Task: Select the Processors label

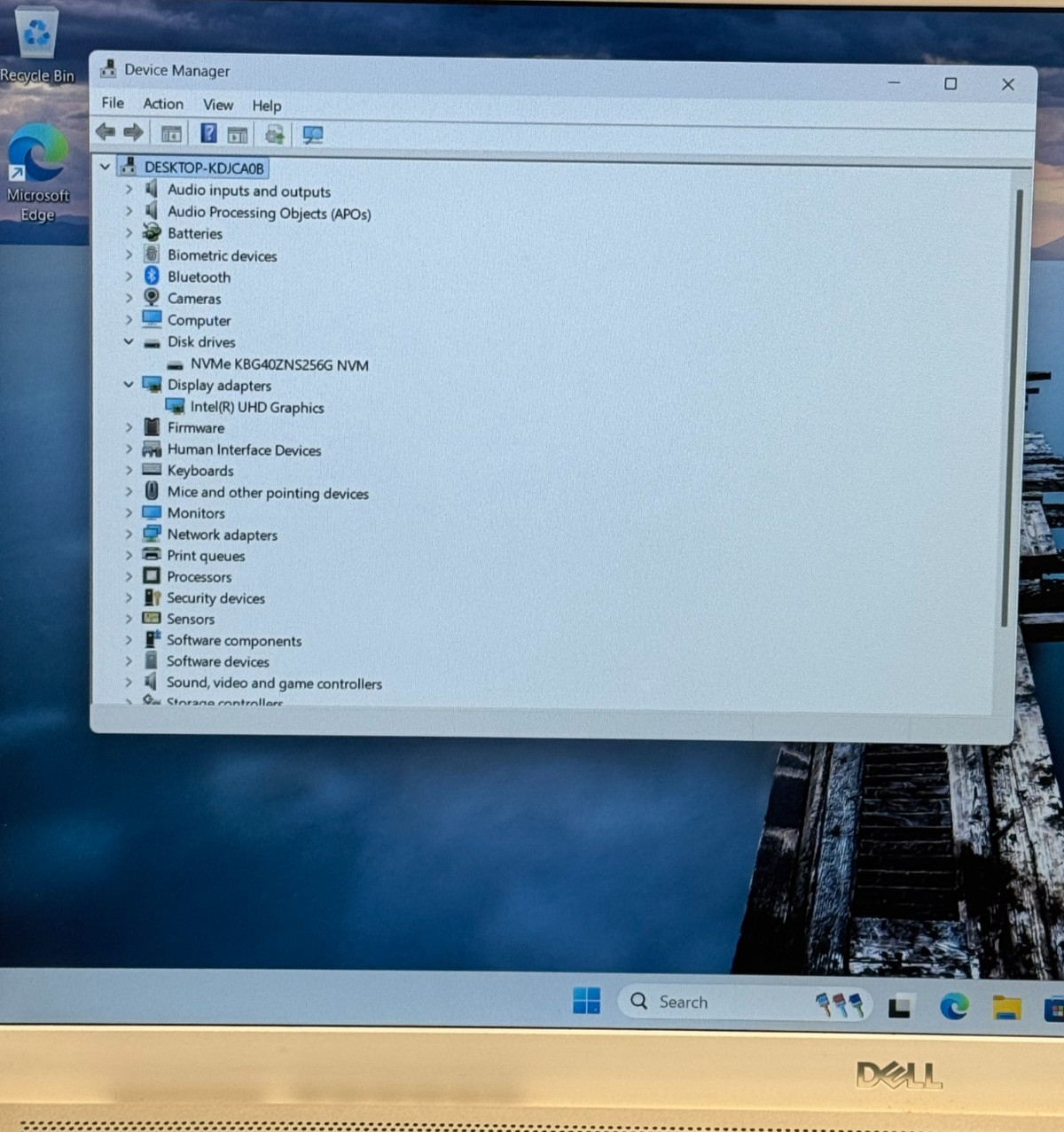Action: 199,576
